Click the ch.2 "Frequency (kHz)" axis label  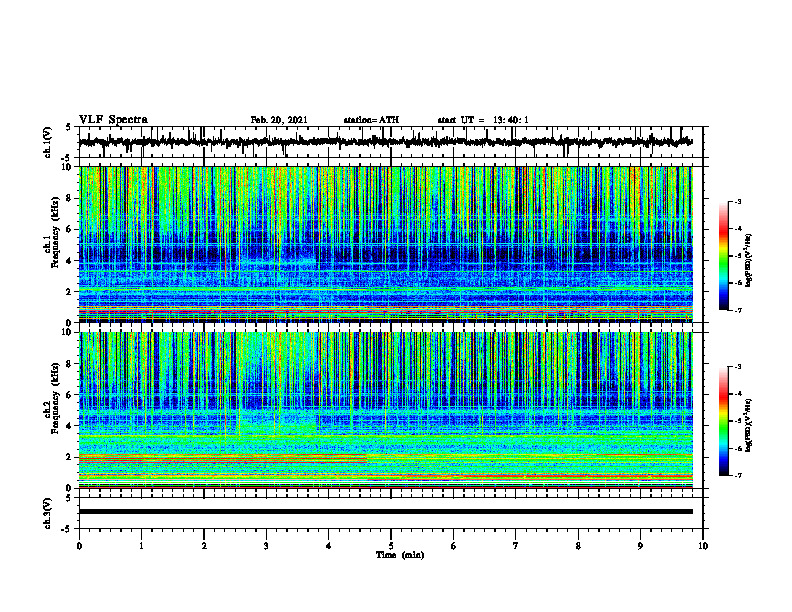[x=55, y=398]
